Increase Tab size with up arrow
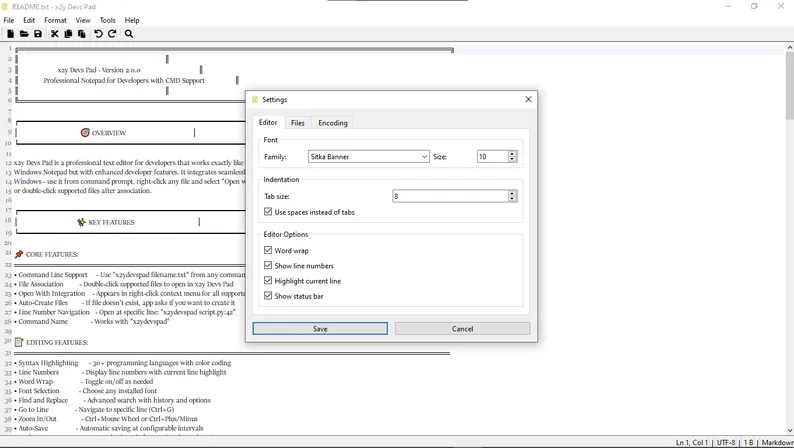 tap(512, 193)
